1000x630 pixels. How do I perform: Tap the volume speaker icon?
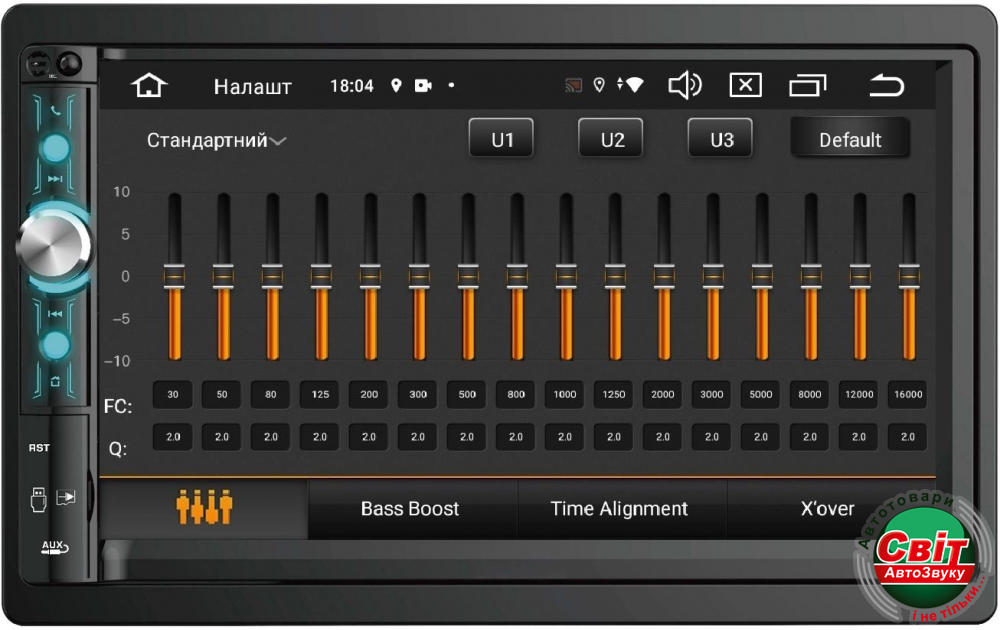[685, 86]
